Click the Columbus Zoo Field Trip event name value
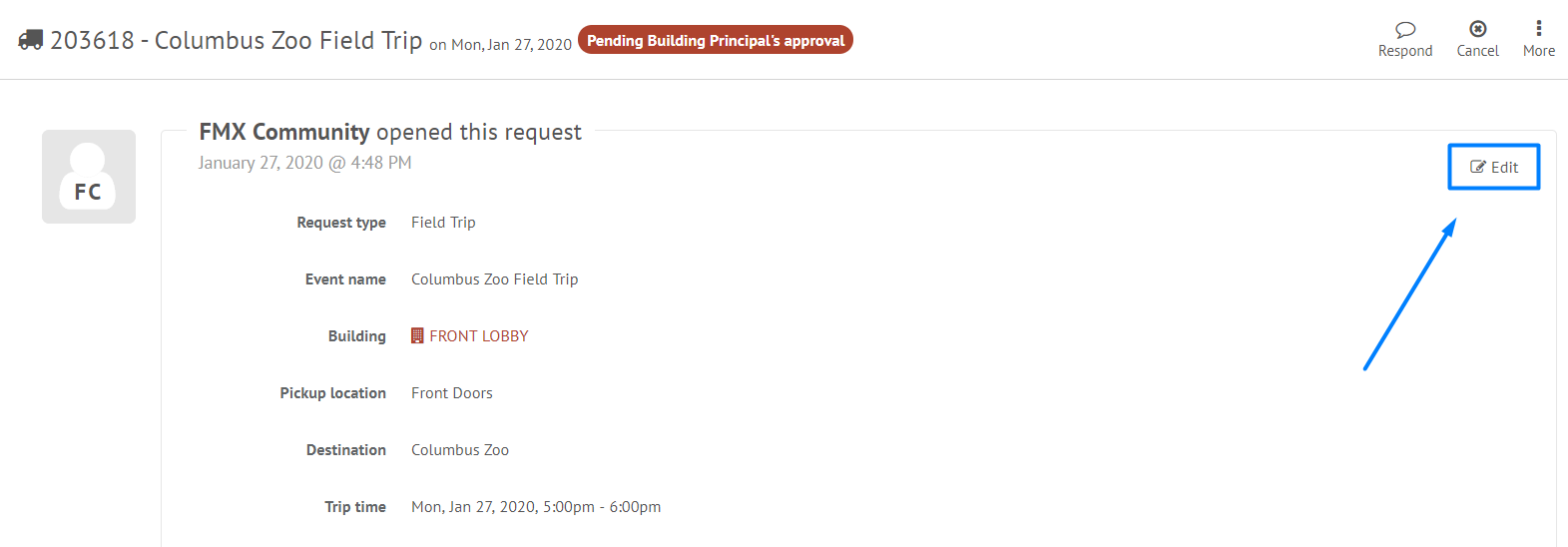This screenshot has width=1568, height=547. [495, 279]
